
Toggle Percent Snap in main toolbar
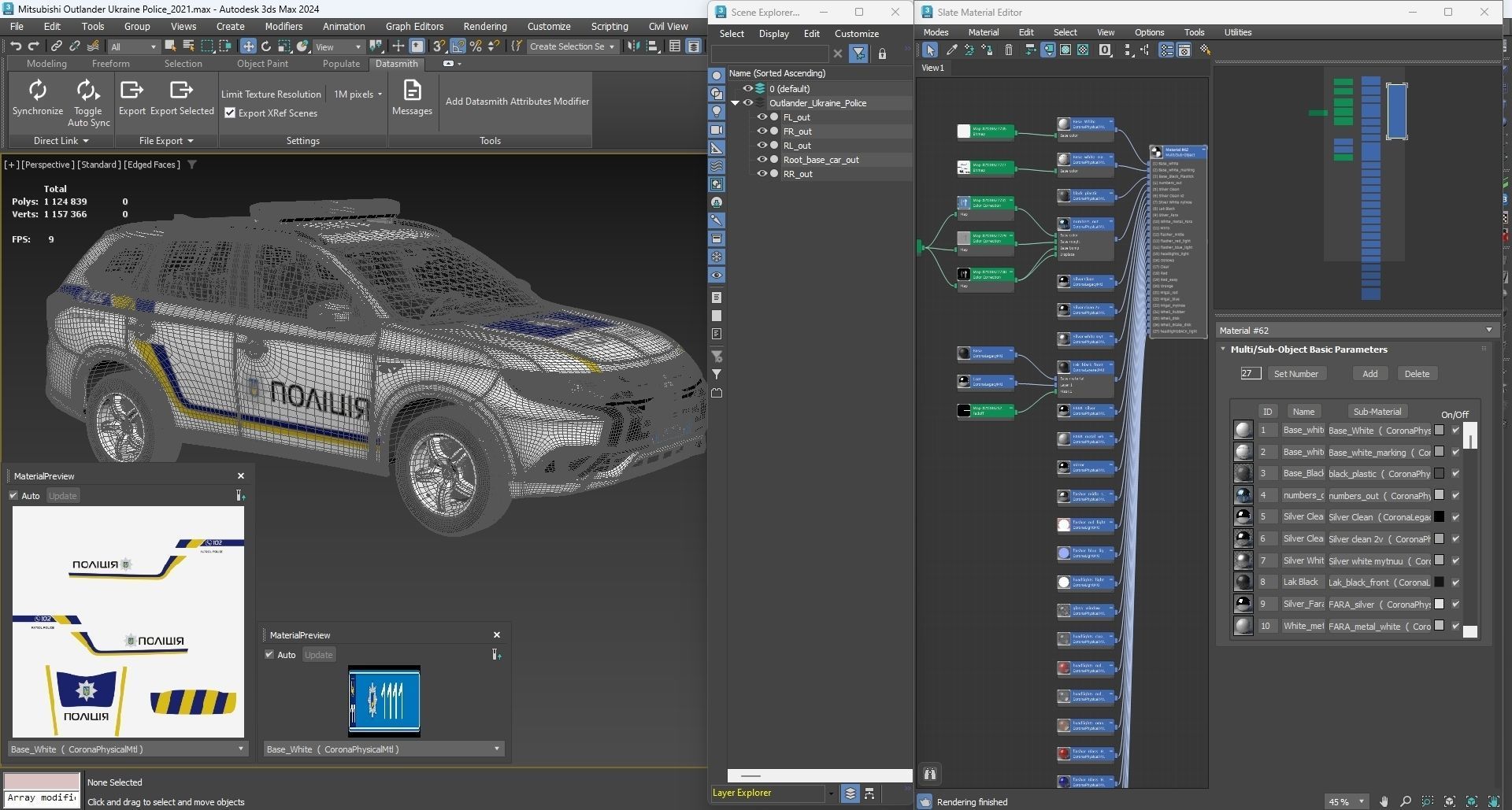click(x=476, y=46)
